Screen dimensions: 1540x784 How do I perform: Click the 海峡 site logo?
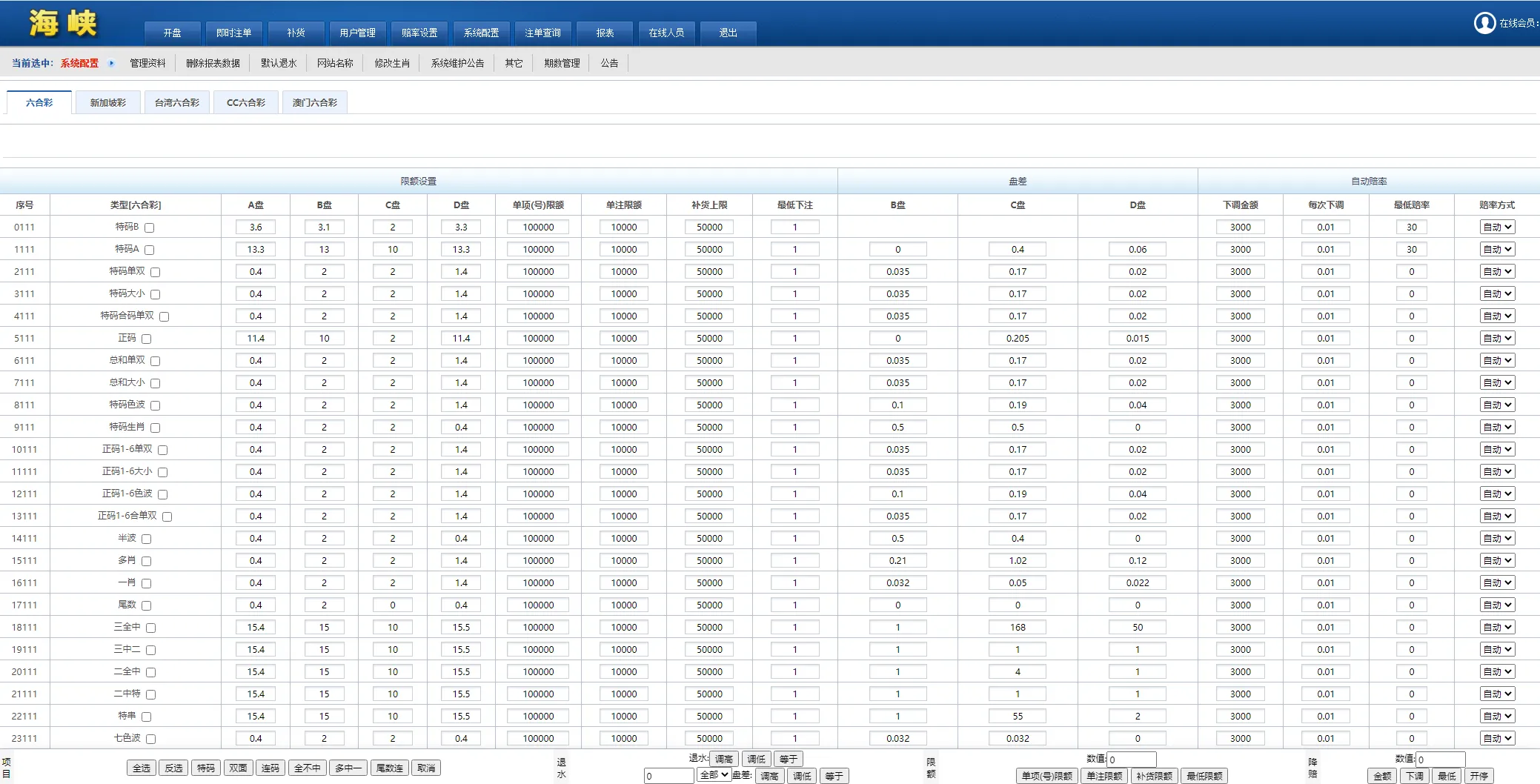coord(63,23)
